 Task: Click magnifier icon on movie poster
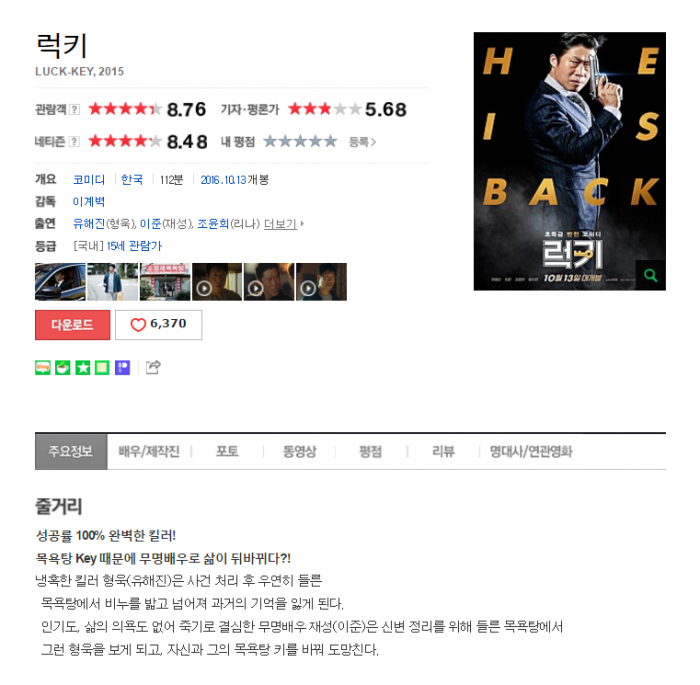tap(650, 275)
